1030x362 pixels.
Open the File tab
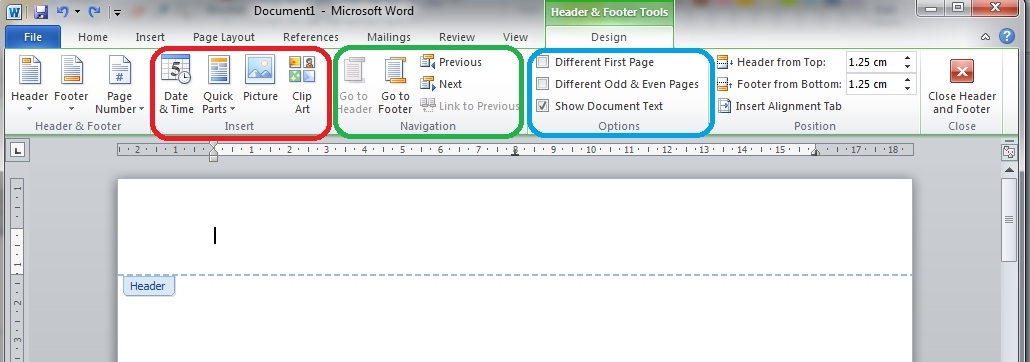point(33,37)
